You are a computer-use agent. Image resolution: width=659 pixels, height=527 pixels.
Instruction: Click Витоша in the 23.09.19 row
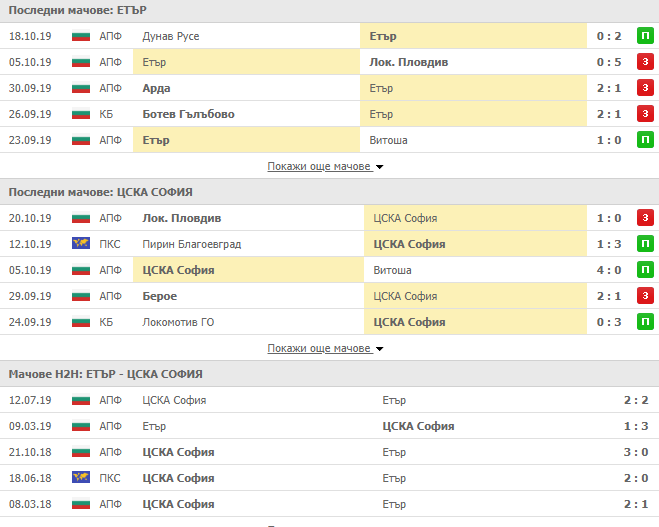click(388, 140)
